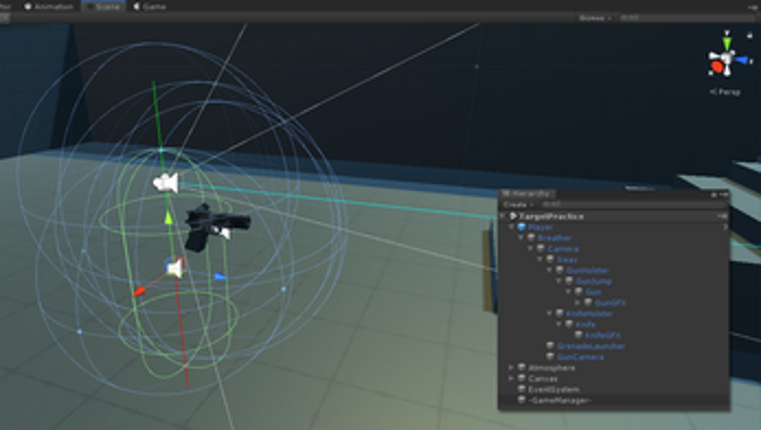Click the blue prefab cube icon of Player
The height and width of the screenshot is (430, 761).
pyautogui.click(x=522, y=227)
